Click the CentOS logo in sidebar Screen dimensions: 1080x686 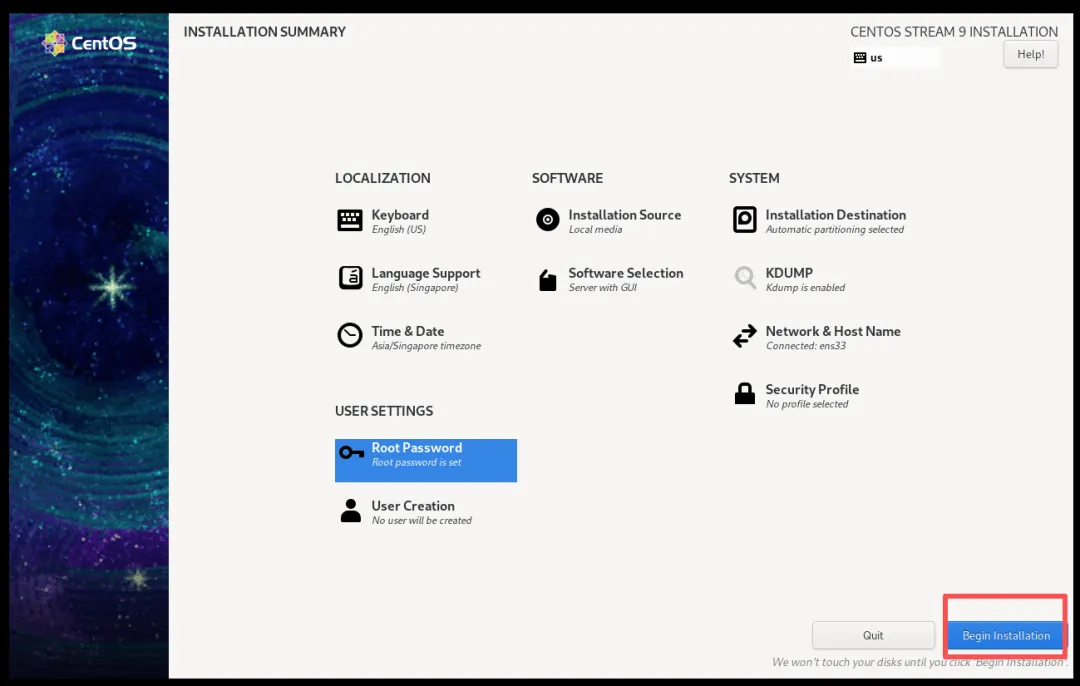point(90,43)
